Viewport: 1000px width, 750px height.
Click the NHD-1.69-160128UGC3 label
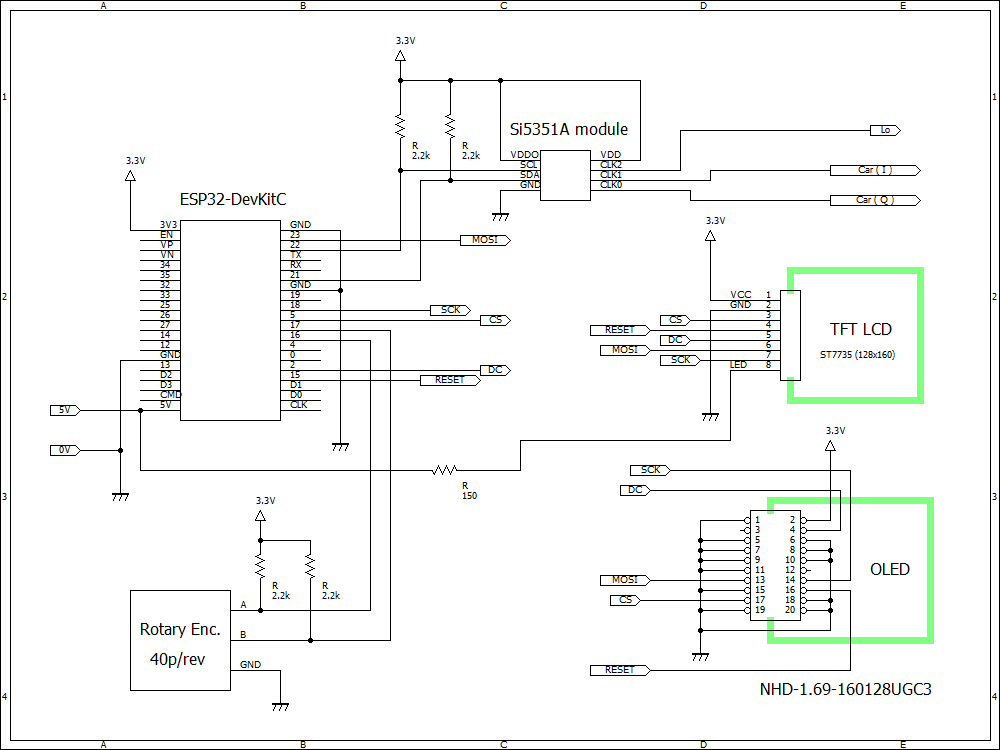point(845,689)
